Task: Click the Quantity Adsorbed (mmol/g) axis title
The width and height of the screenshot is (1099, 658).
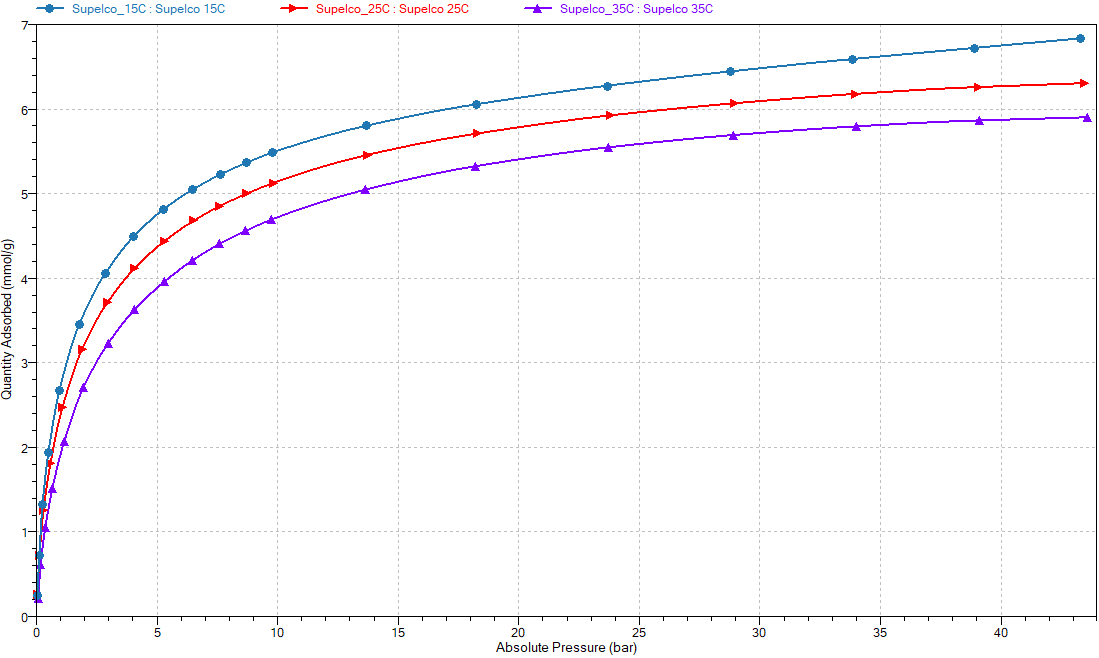Action: pyautogui.click(x=7, y=320)
